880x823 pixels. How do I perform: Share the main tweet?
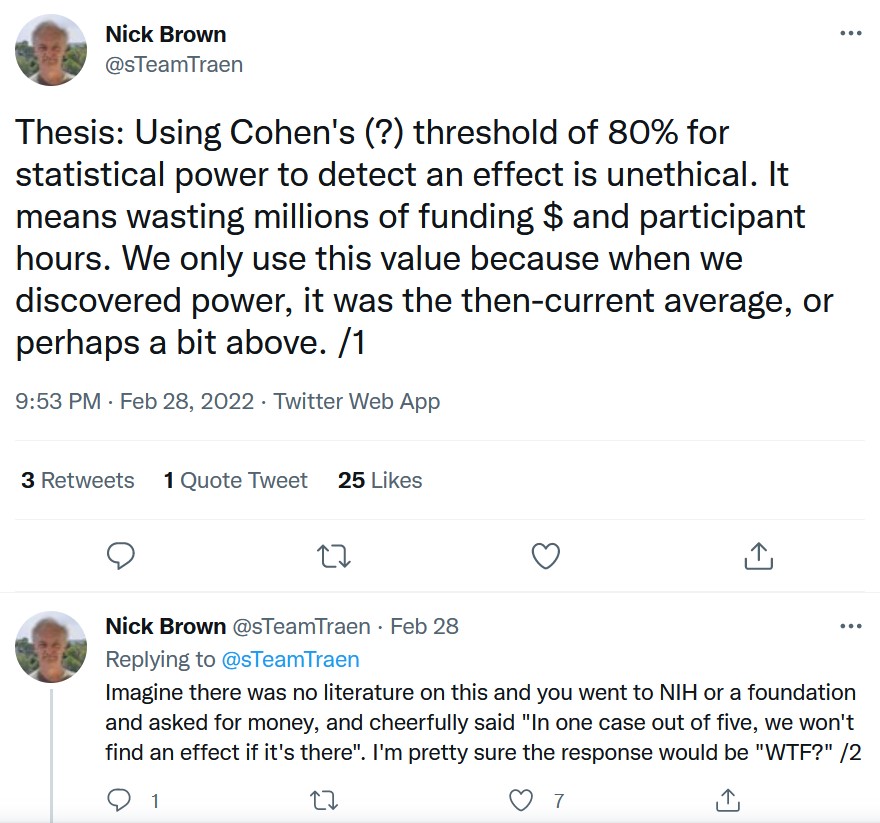(758, 556)
